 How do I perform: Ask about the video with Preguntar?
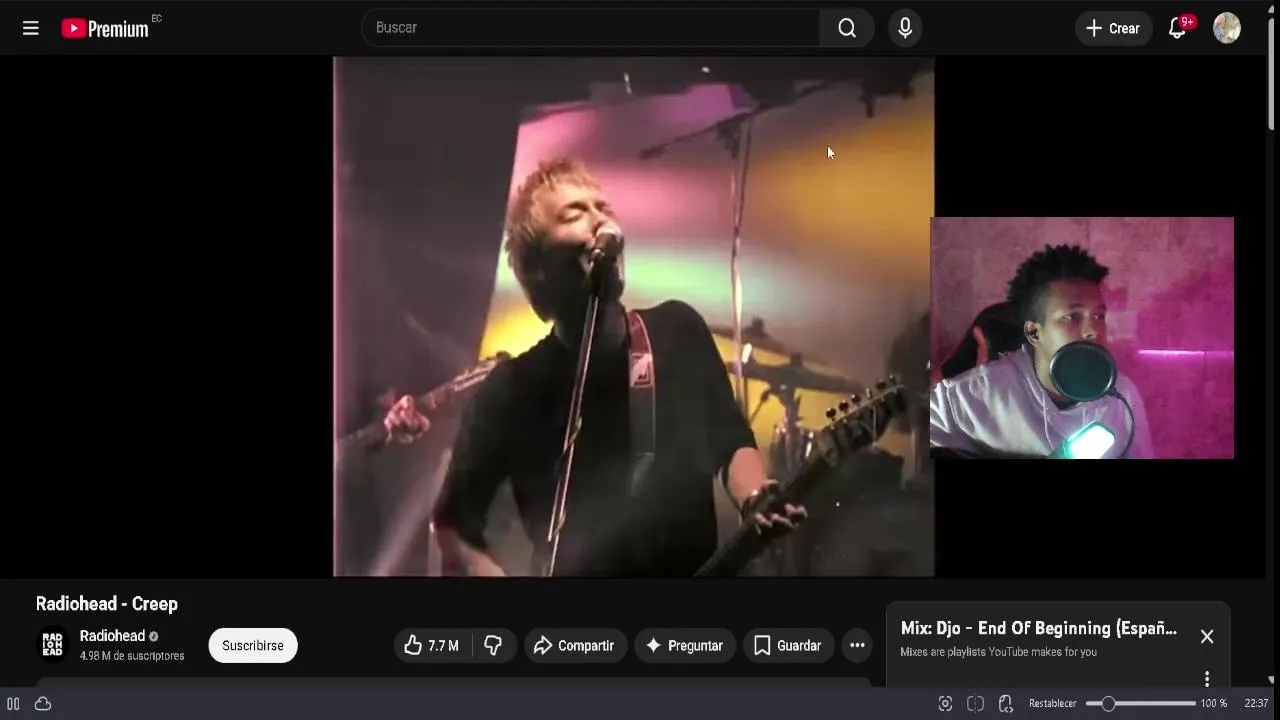pyautogui.click(x=685, y=646)
